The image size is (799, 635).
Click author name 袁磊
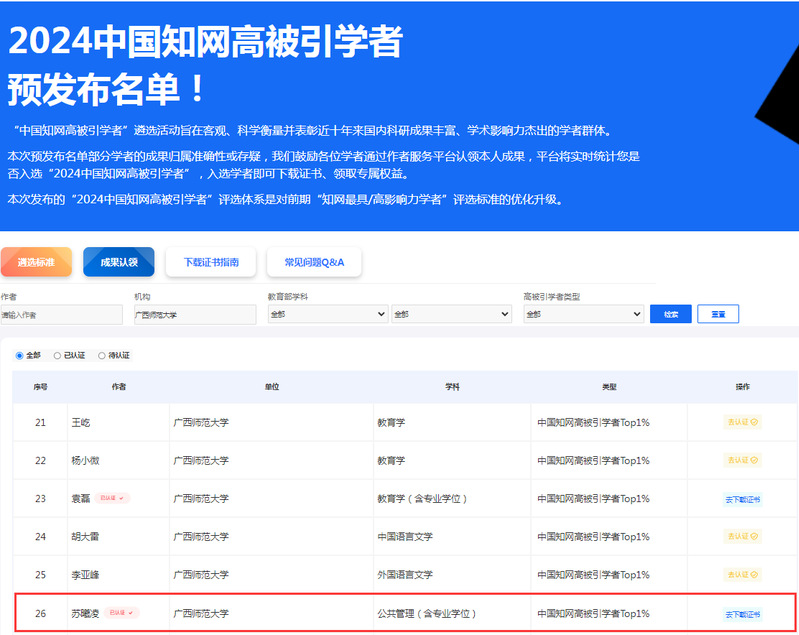point(81,498)
